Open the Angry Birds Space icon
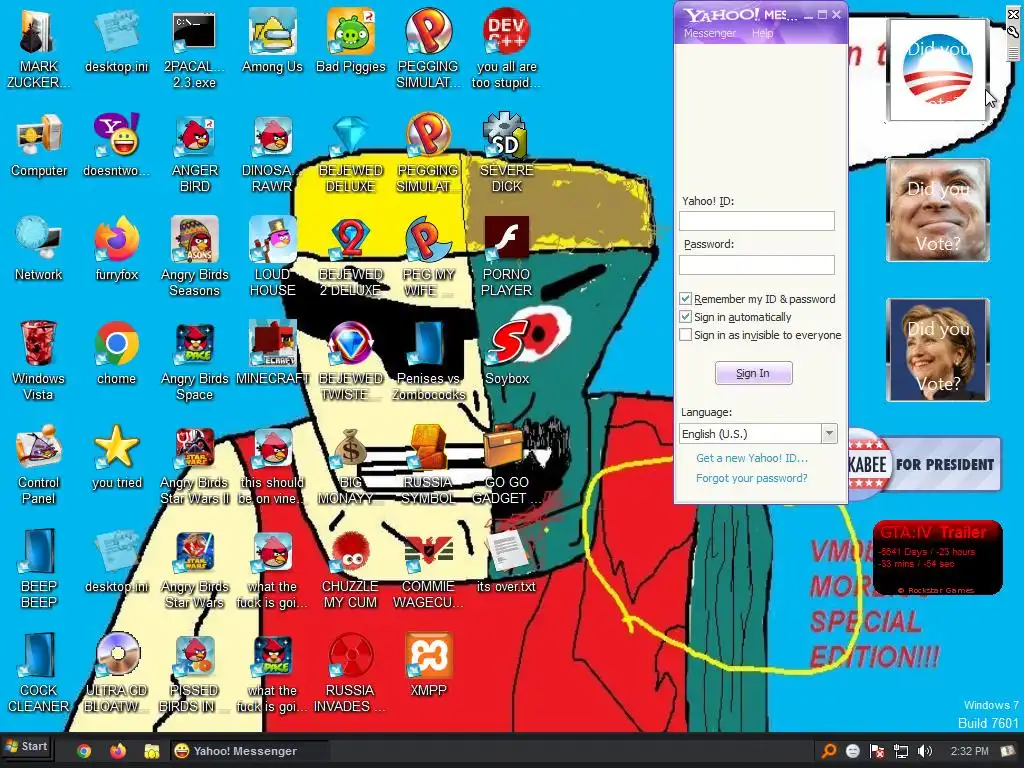 [x=195, y=360]
